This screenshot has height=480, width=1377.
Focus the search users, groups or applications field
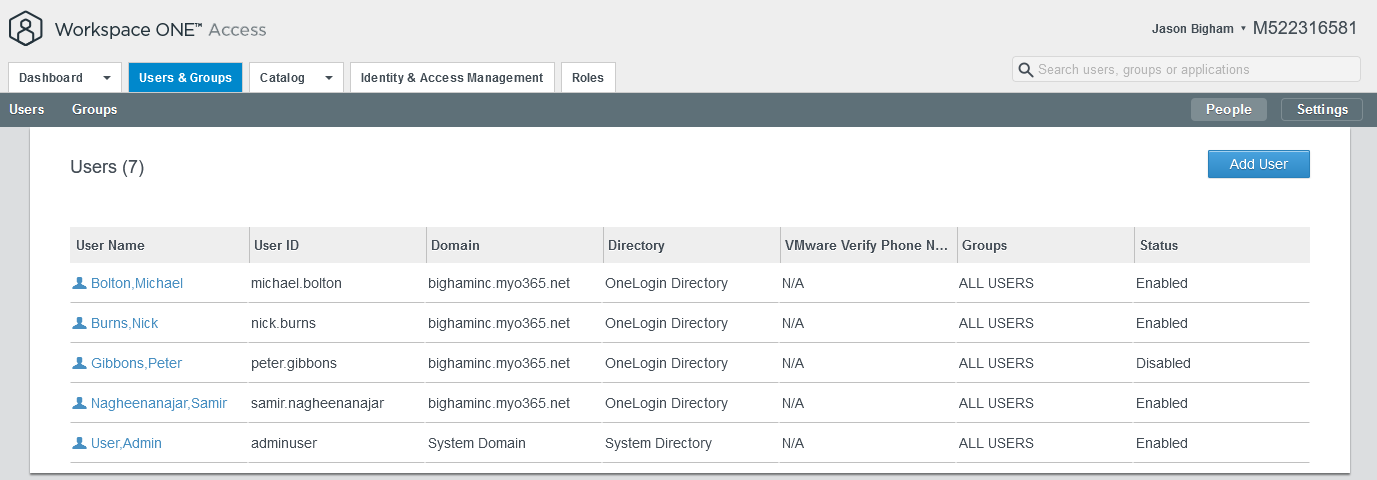[x=1195, y=70]
